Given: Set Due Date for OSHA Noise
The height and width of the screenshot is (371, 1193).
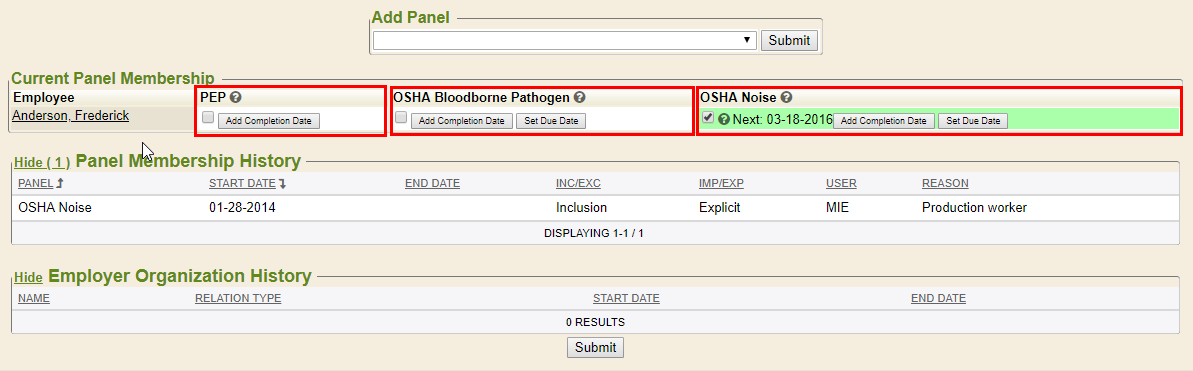Looking at the screenshot, I should pos(972,121).
